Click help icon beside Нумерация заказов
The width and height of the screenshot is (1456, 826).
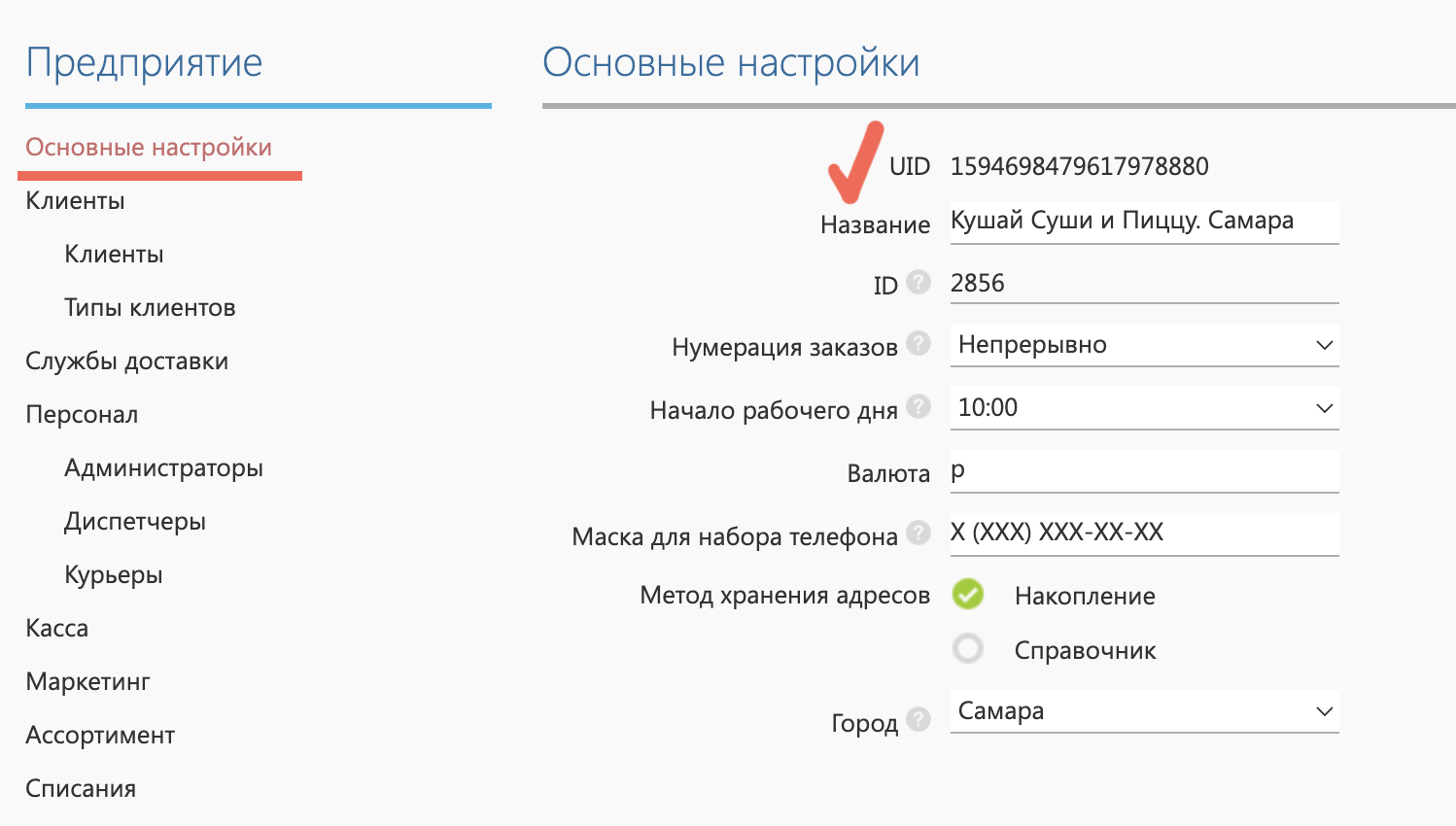[918, 344]
